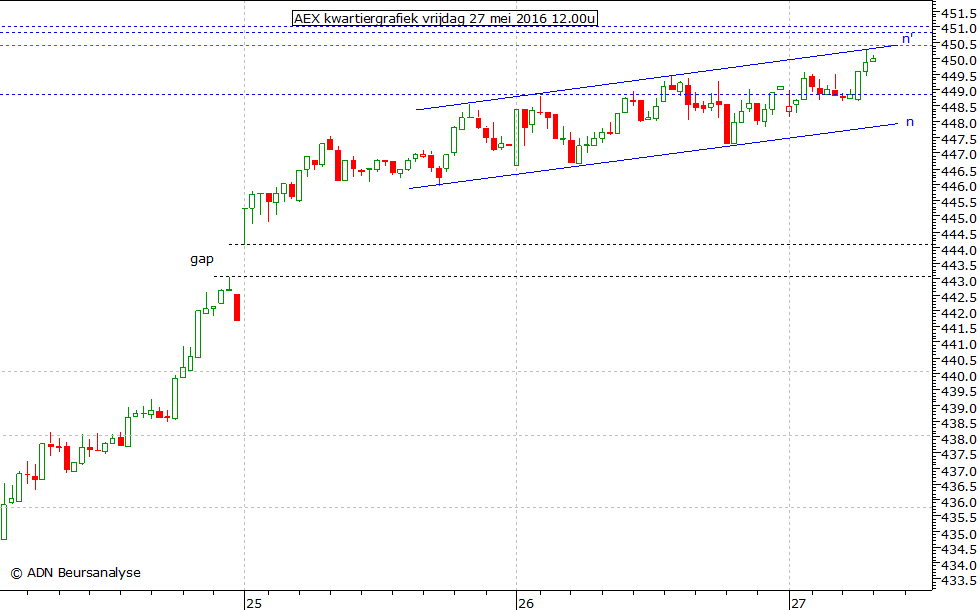Click price label 448.0 on the axis

point(959,124)
